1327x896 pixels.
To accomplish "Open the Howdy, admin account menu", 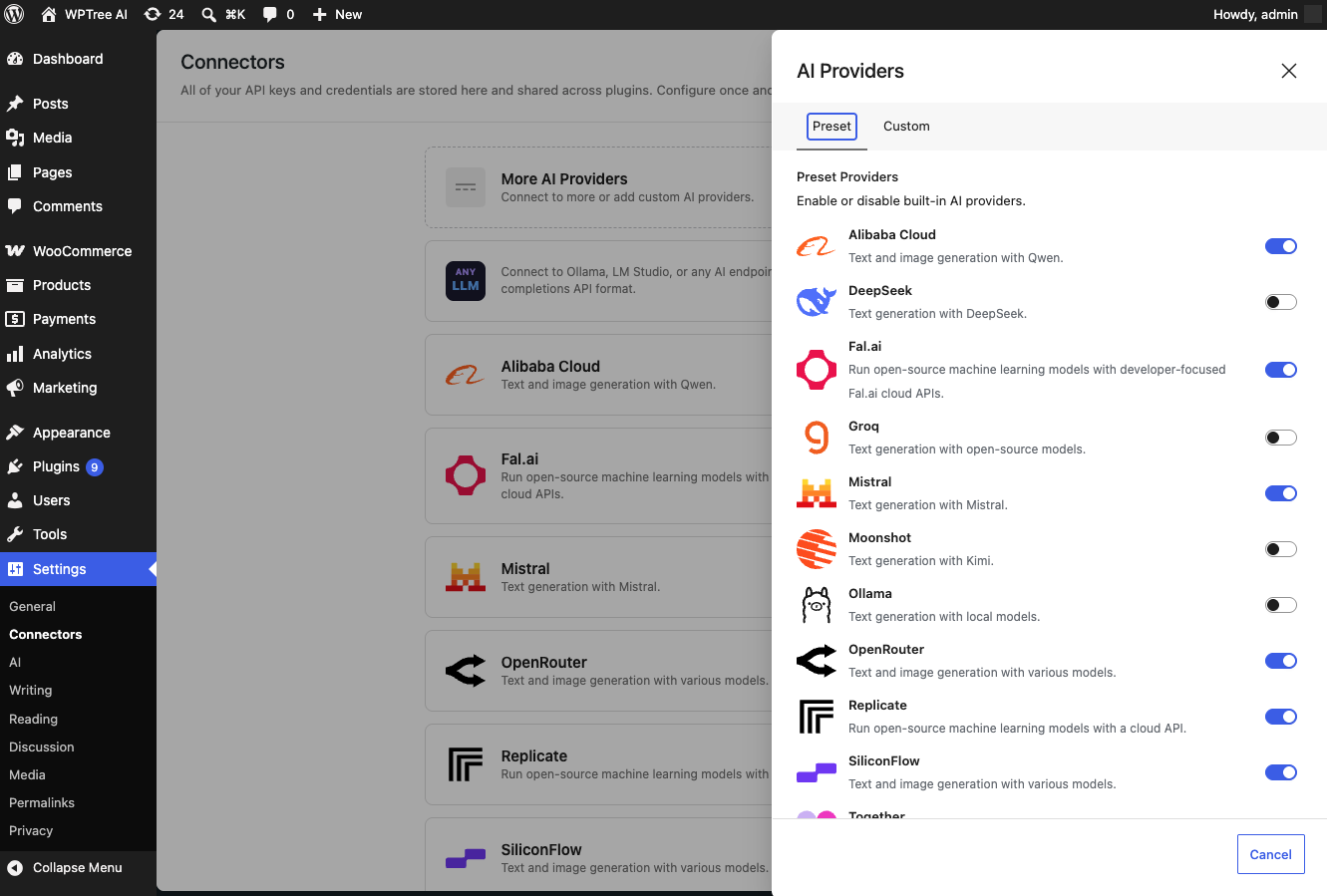I will [x=1266, y=14].
